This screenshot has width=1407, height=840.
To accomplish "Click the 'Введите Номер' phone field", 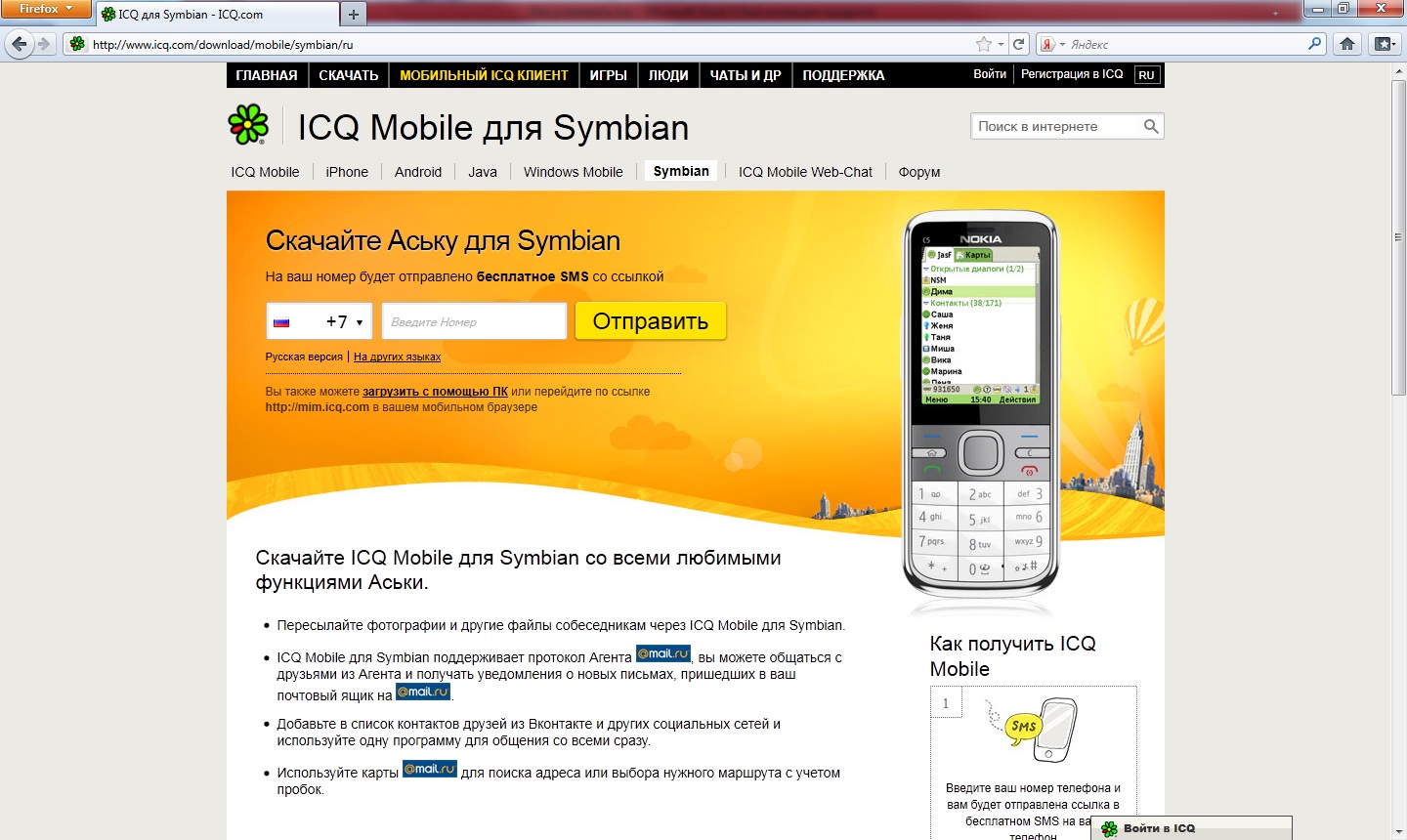I will [474, 321].
